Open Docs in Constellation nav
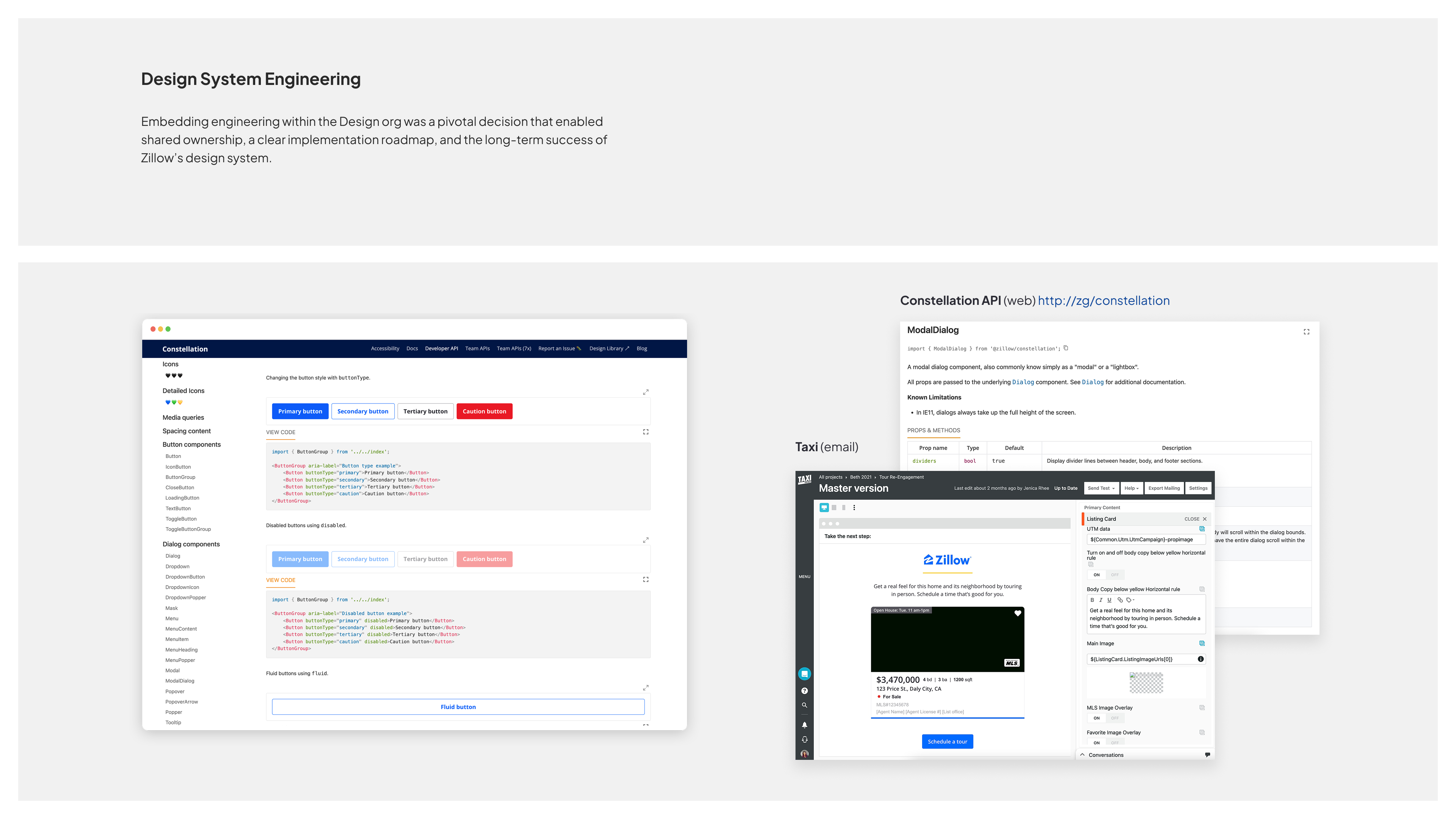This screenshot has width=1456, height=819. pos(412,349)
